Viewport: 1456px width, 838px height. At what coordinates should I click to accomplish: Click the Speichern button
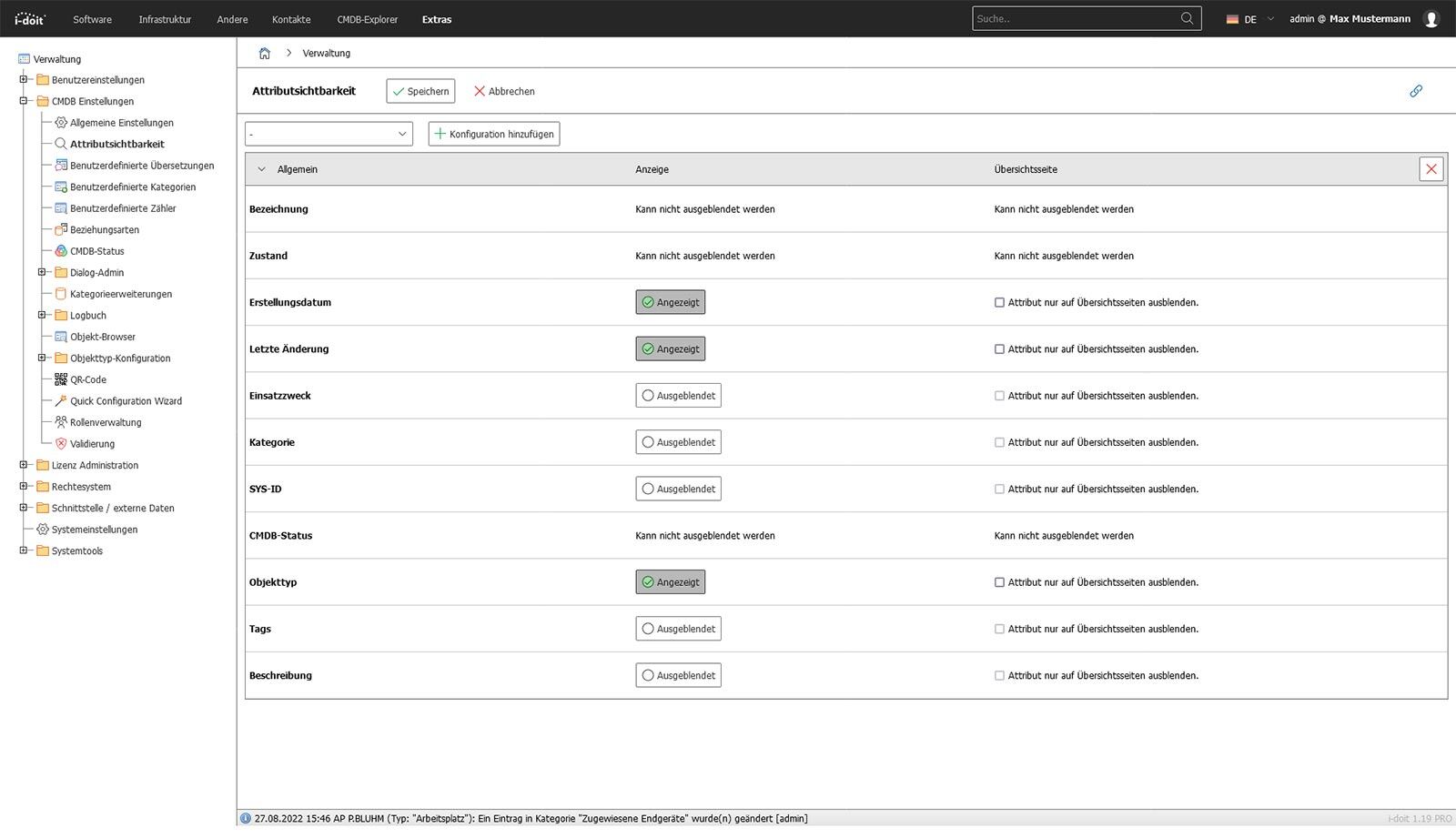click(420, 91)
